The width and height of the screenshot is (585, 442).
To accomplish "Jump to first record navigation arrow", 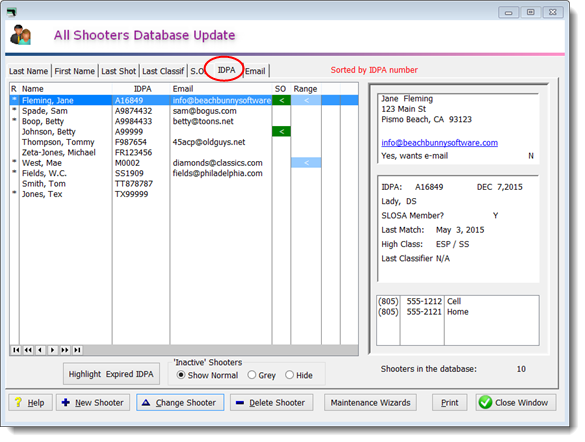I will pyautogui.click(x=16, y=350).
